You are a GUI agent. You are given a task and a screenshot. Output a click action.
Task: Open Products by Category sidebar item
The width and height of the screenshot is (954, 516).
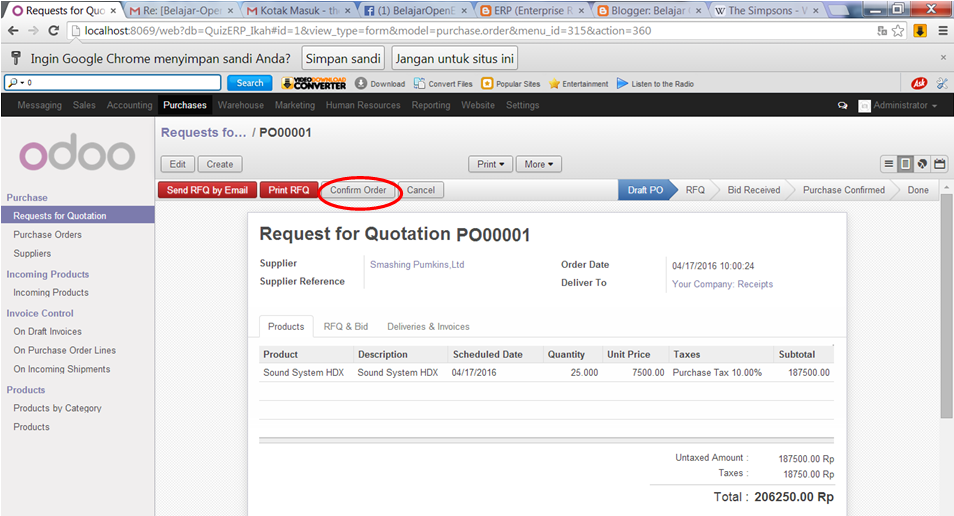coord(57,408)
